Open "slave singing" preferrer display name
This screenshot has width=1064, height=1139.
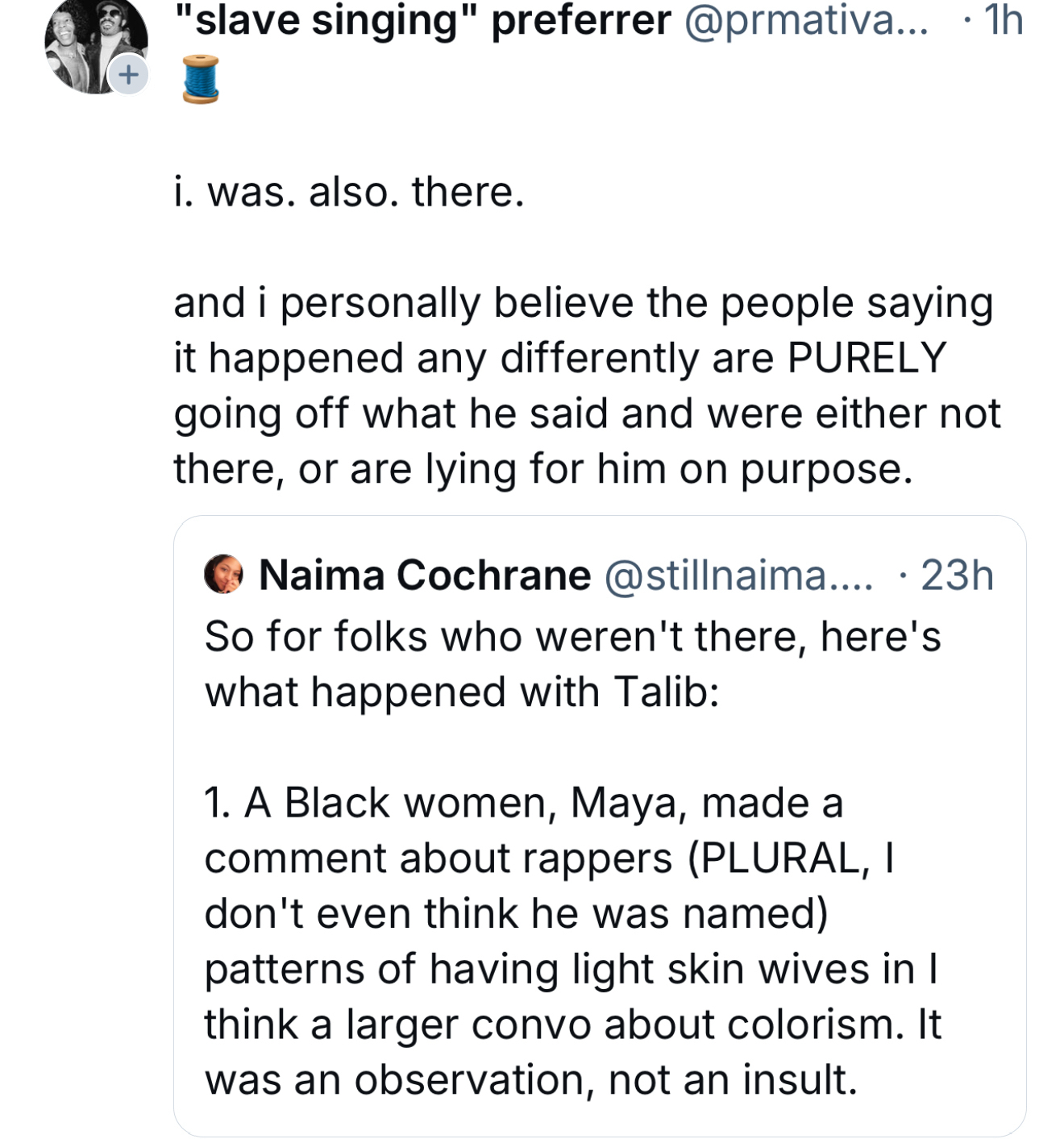pos(422,19)
